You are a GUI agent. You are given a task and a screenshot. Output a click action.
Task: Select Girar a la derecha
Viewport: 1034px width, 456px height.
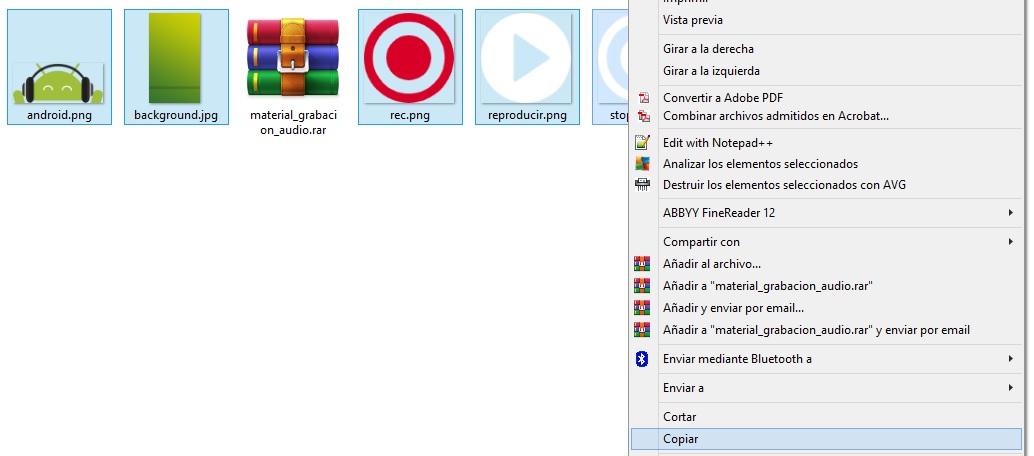708,49
